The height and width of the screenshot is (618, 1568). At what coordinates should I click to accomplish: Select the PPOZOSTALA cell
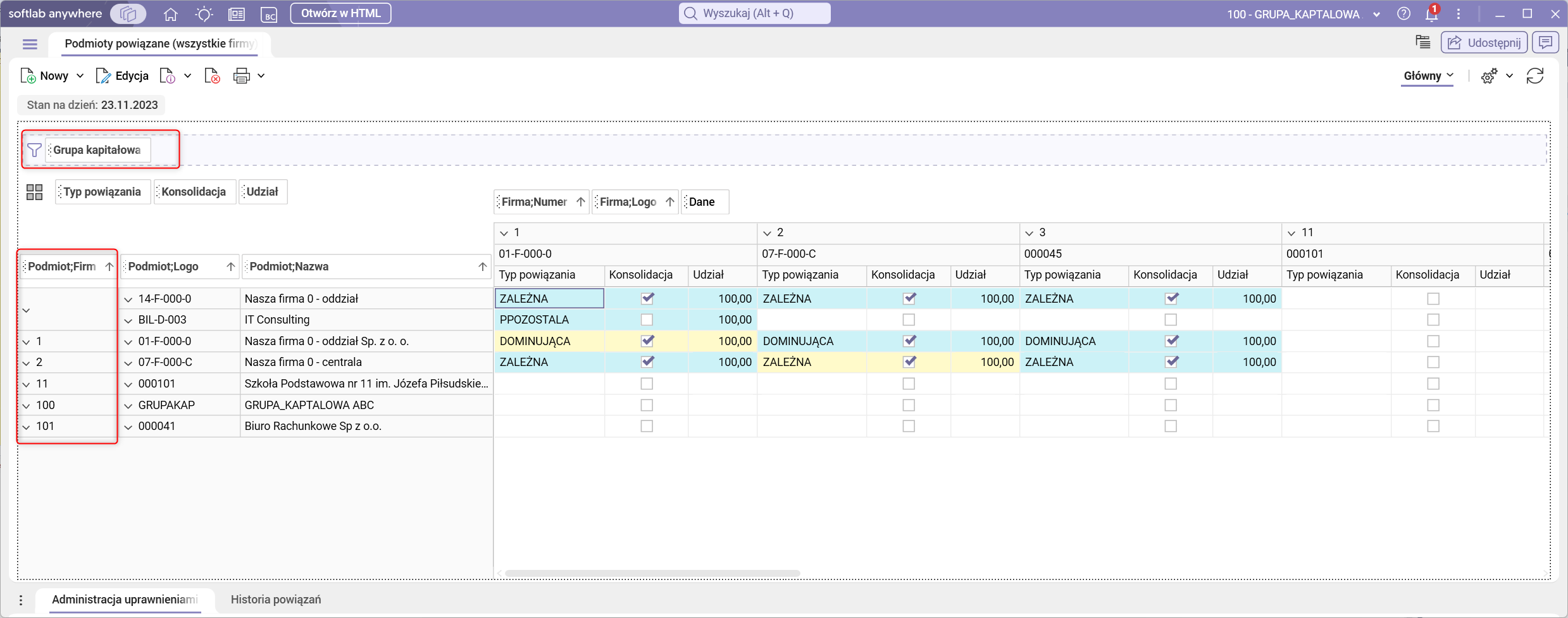click(549, 320)
